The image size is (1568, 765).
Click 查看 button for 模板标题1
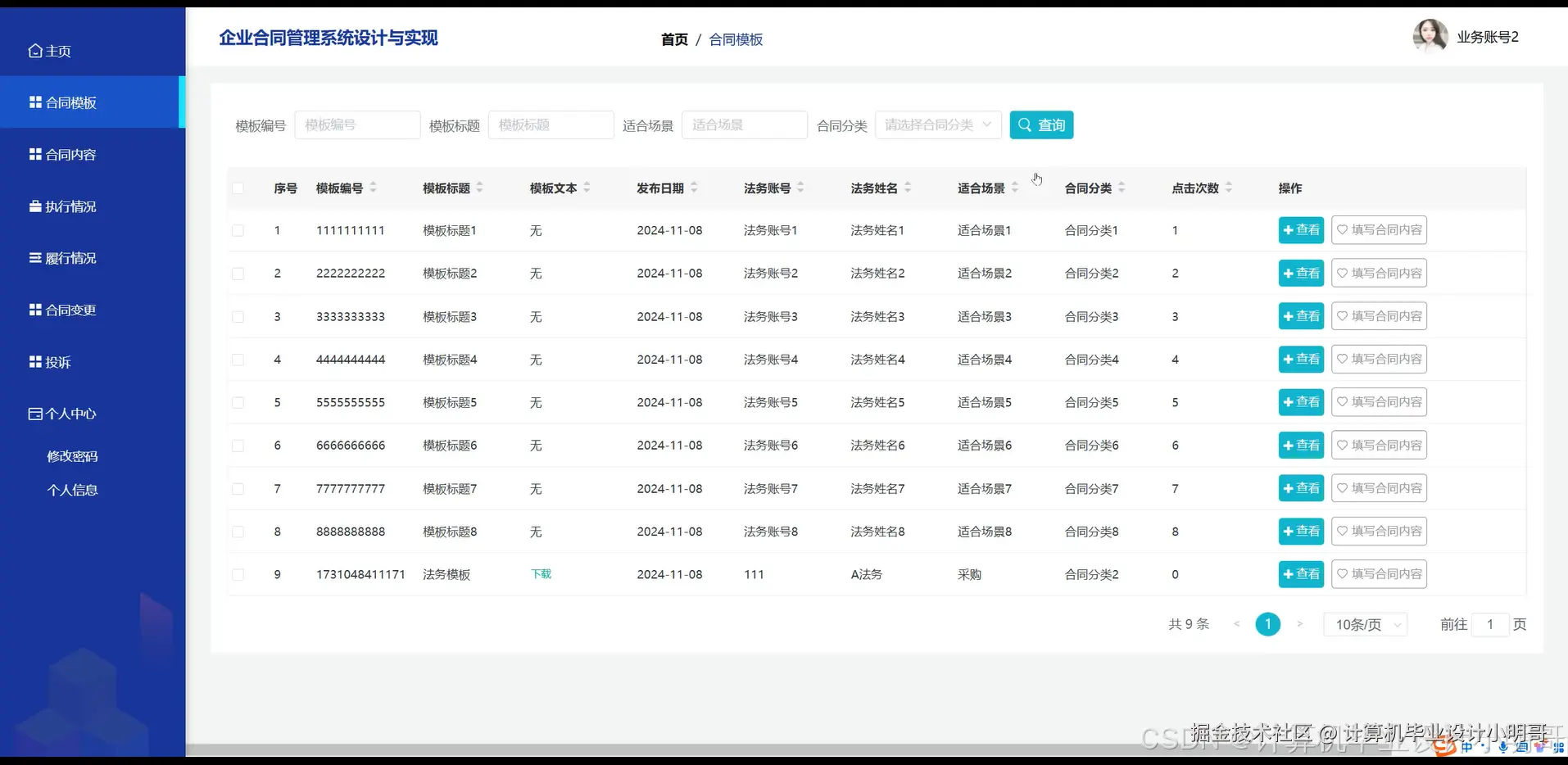pos(1299,230)
